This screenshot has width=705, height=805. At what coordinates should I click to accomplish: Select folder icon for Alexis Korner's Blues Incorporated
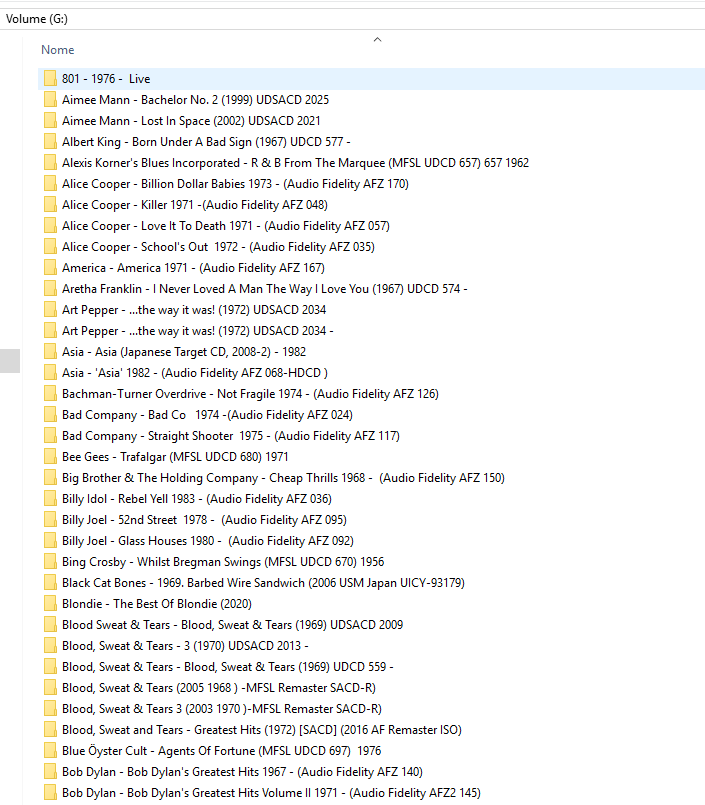point(50,163)
